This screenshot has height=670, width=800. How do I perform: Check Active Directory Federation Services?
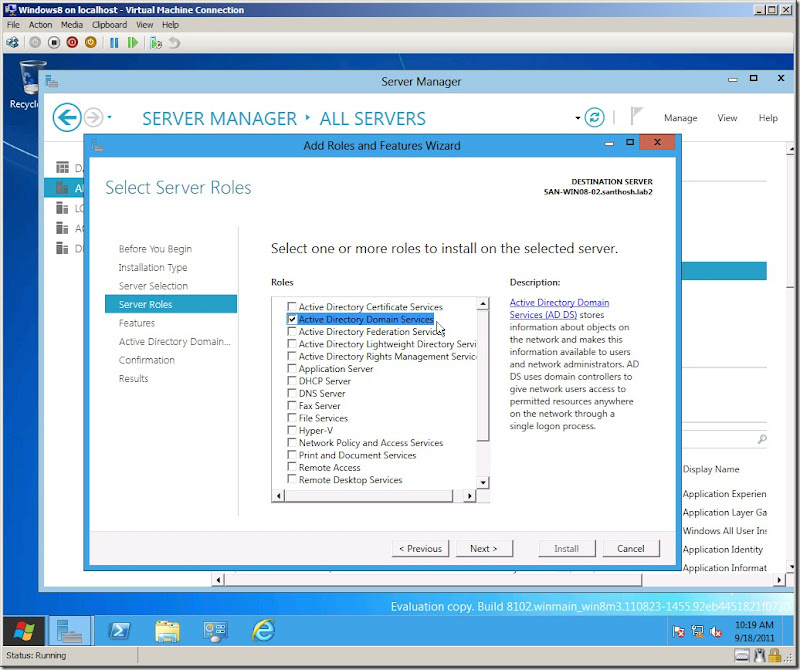[292, 331]
